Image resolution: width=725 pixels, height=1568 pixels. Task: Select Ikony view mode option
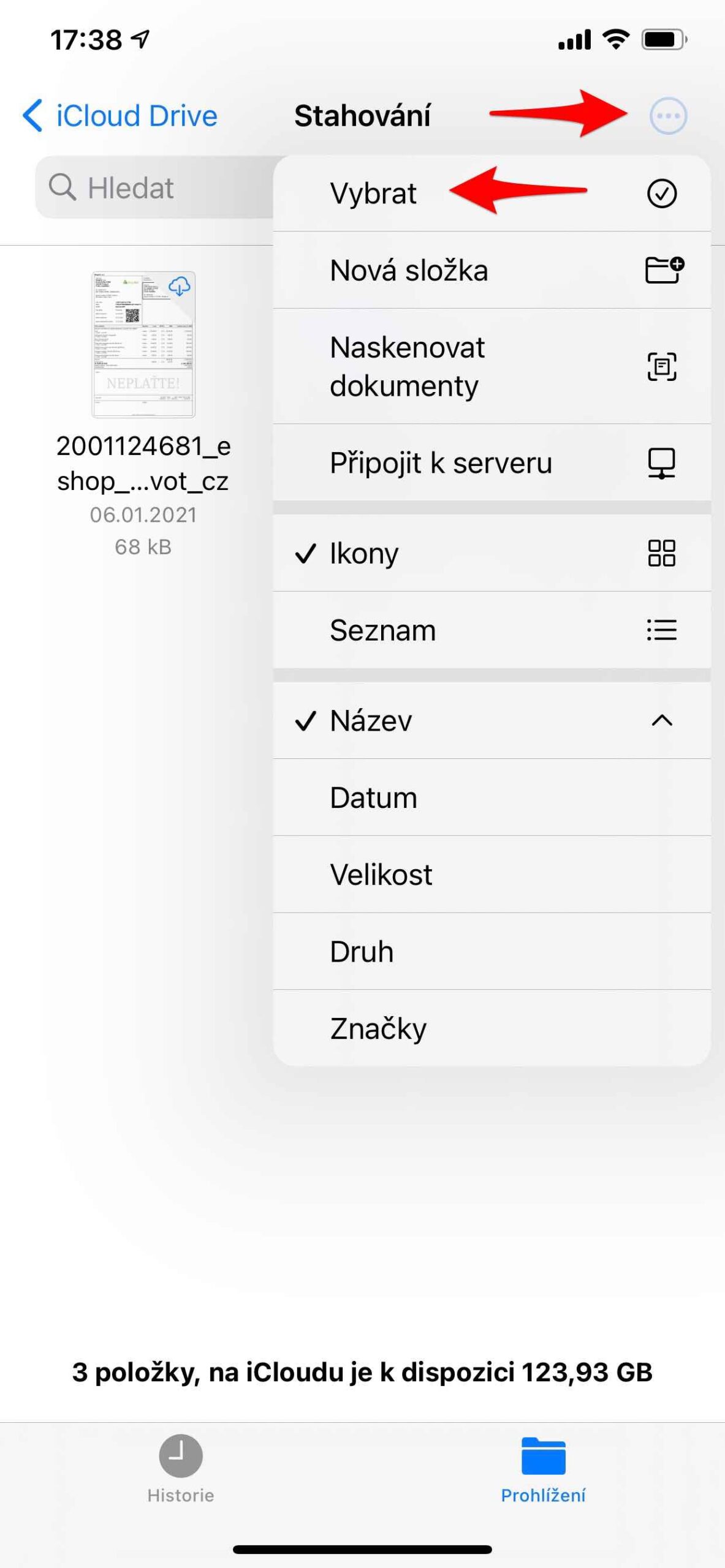pos(364,553)
